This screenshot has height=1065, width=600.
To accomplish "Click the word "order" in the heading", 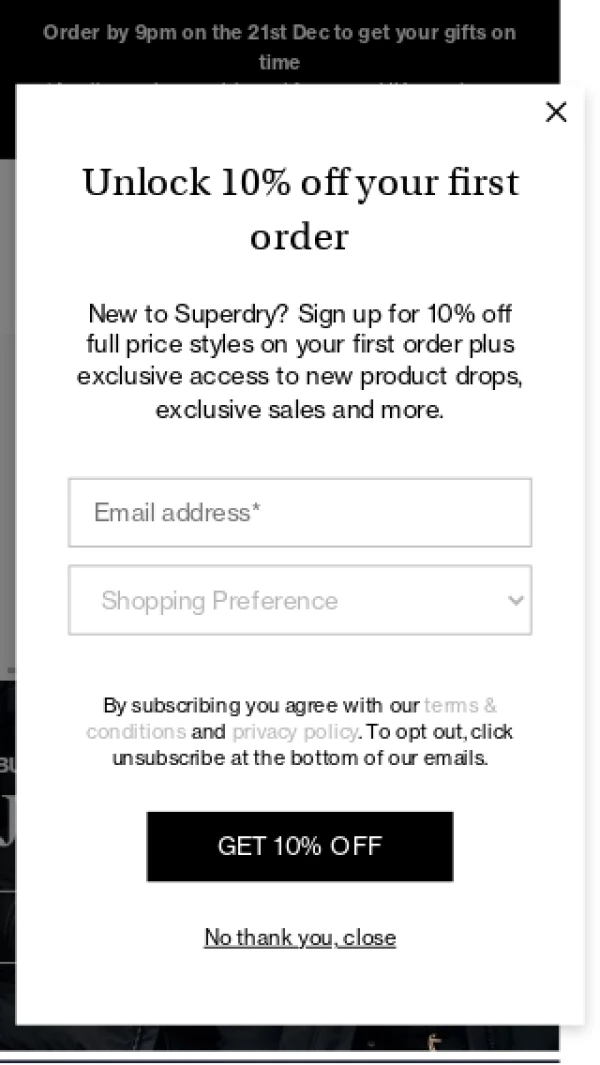I will tap(299, 238).
